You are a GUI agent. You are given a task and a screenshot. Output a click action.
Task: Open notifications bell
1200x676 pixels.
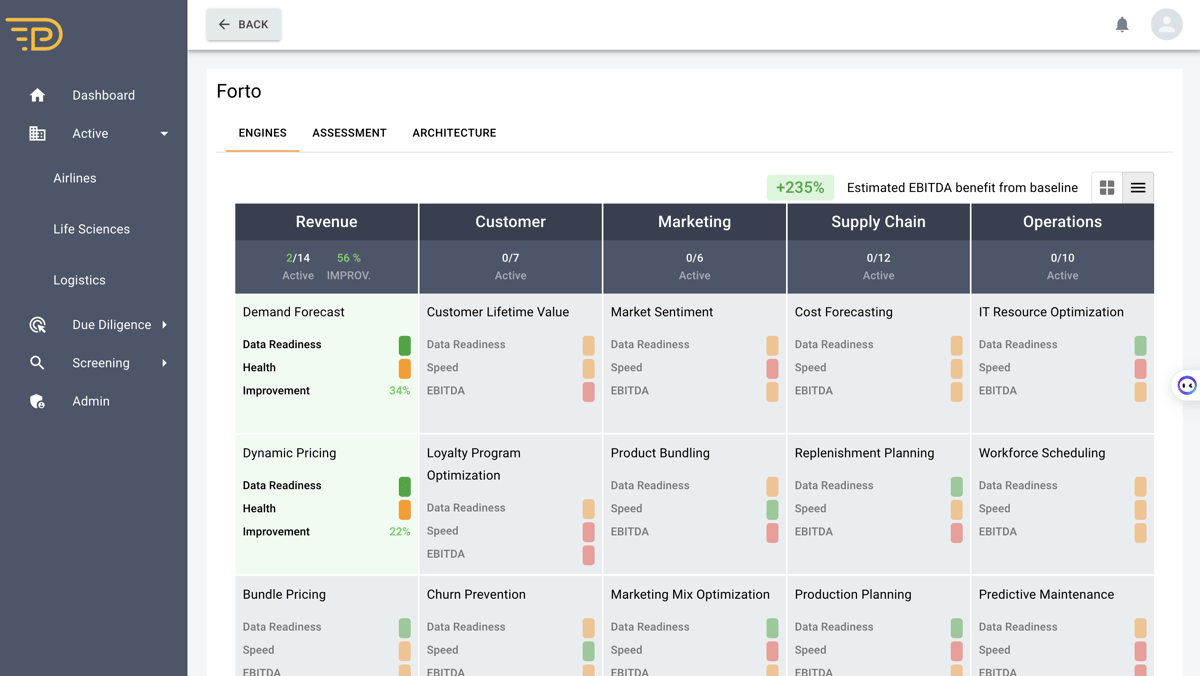[x=1122, y=24]
